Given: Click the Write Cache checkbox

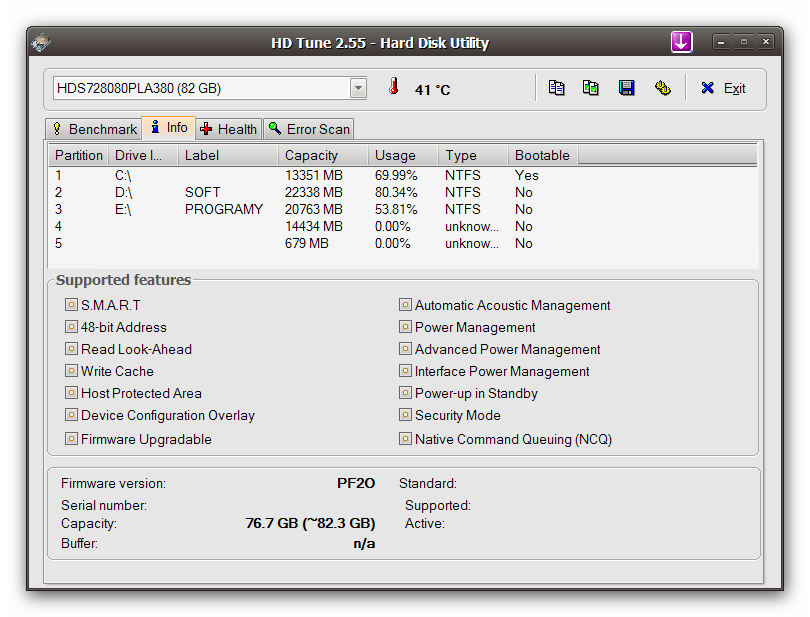Looking at the screenshot, I should pyautogui.click(x=71, y=371).
